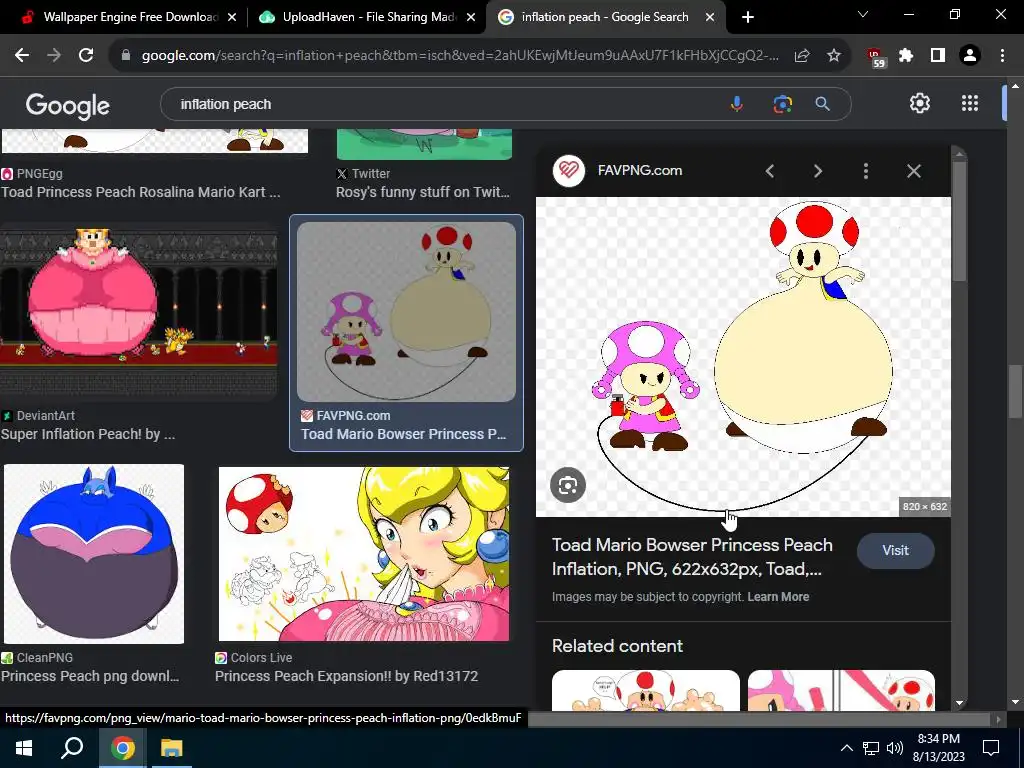Open File Explorer from the taskbar
1024x768 pixels.
pyautogui.click(x=172, y=748)
